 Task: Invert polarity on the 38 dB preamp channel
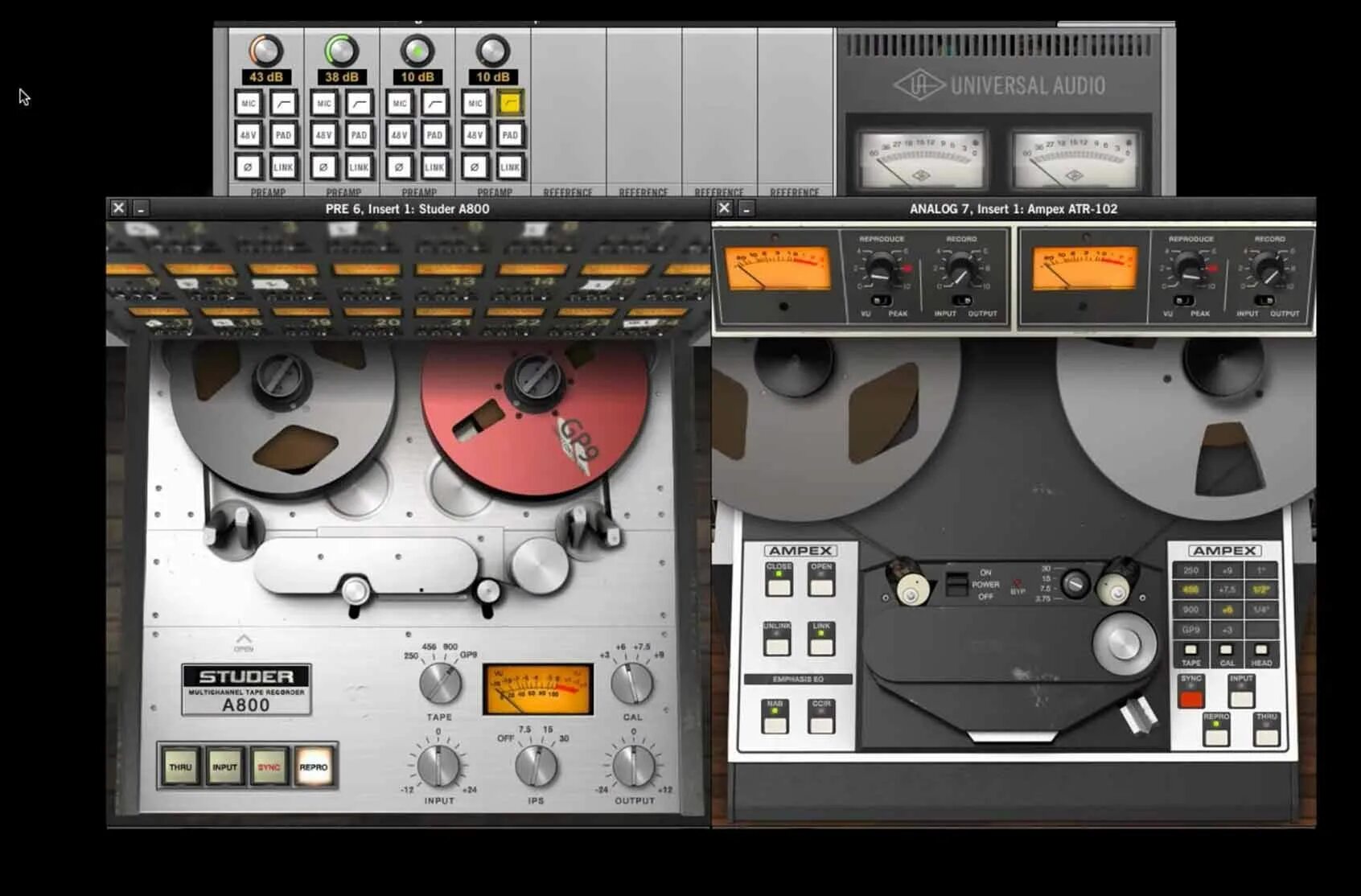(x=323, y=167)
